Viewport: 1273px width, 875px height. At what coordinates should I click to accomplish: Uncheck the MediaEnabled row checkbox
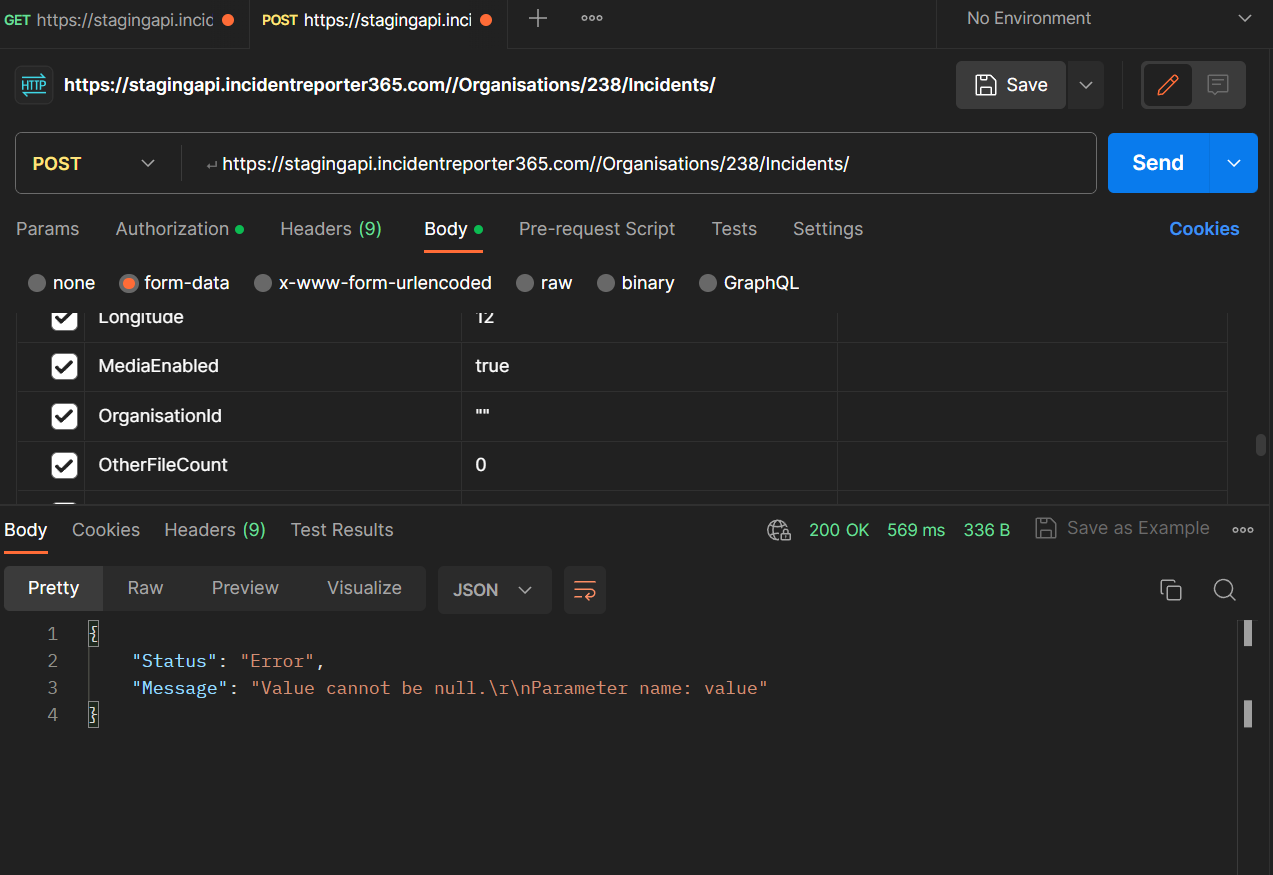click(x=64, y=366)
